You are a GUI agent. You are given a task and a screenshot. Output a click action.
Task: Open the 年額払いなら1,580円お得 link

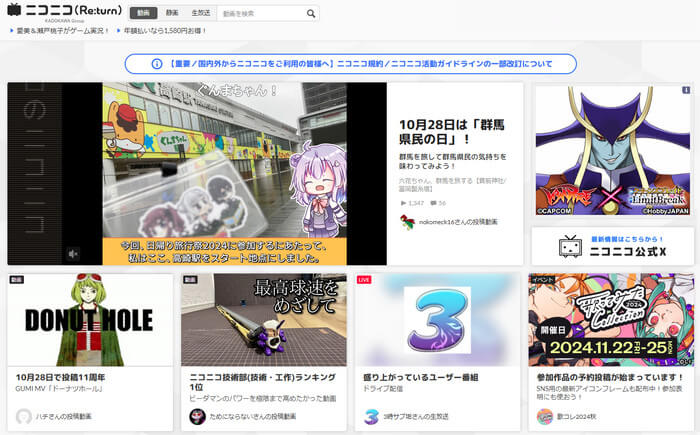(165, 31)
